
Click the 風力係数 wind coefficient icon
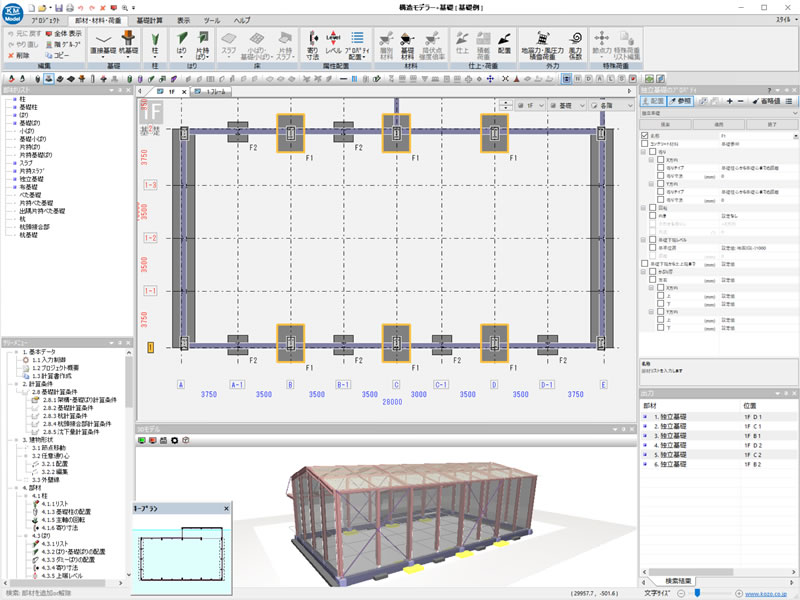[575, 42]
